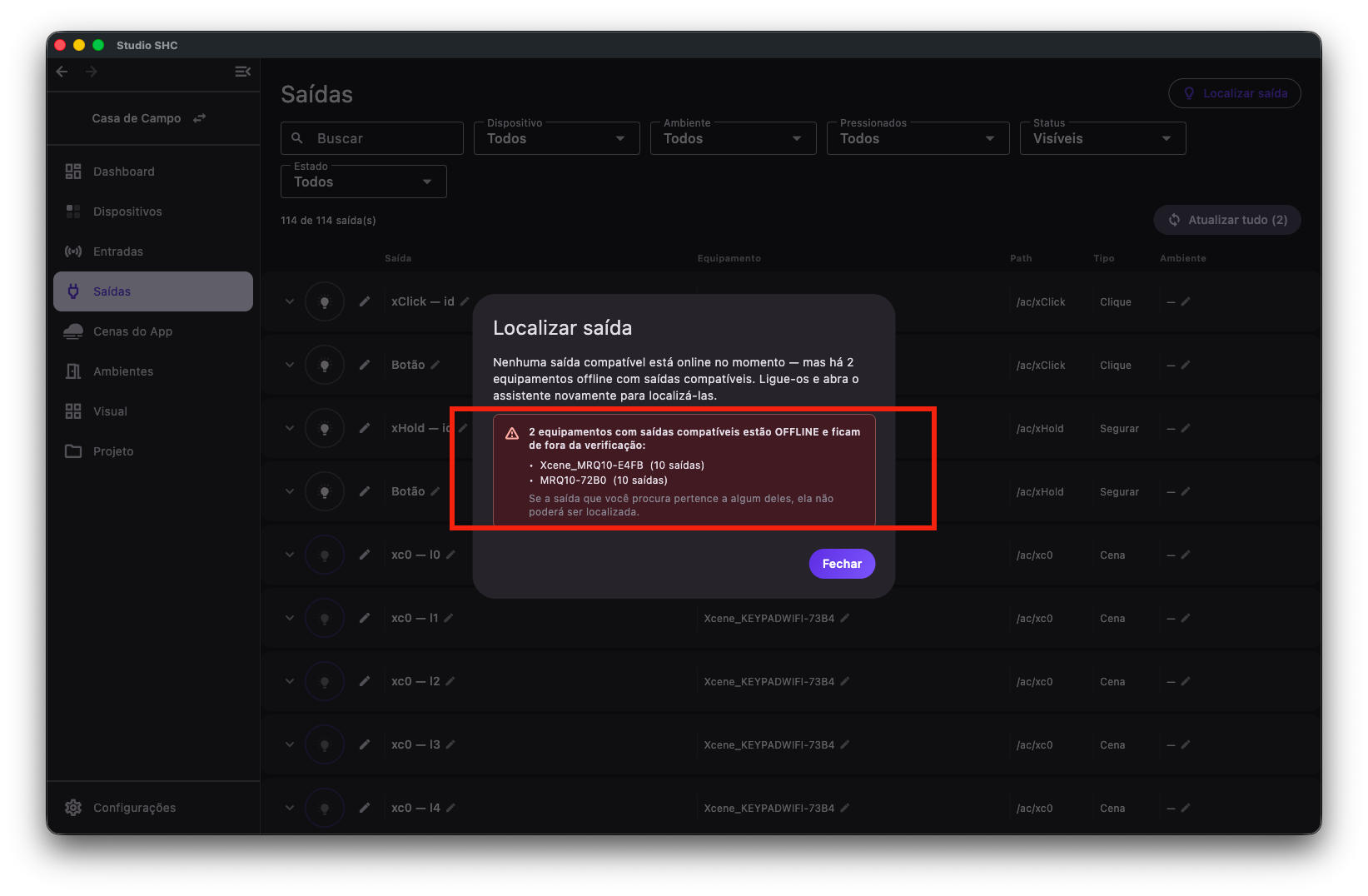Toggle the lightbulb for xc0 — I1 output
This screenshot has width=1368, height=896.
click(325, 618)
